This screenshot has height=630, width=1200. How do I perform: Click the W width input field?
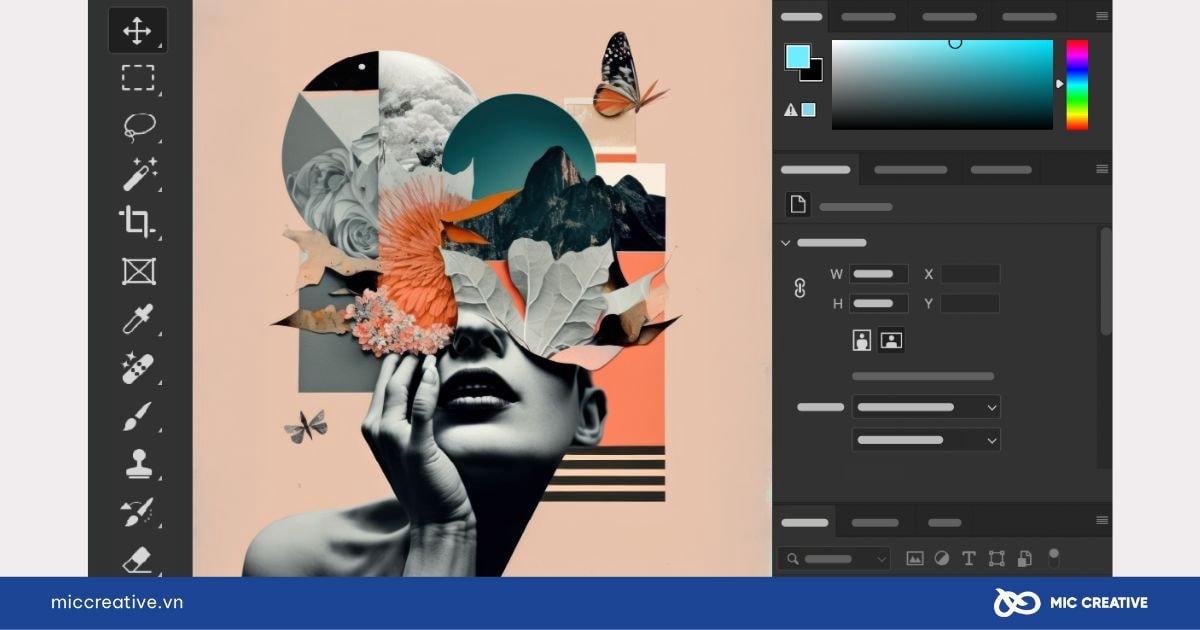[879, 274]
